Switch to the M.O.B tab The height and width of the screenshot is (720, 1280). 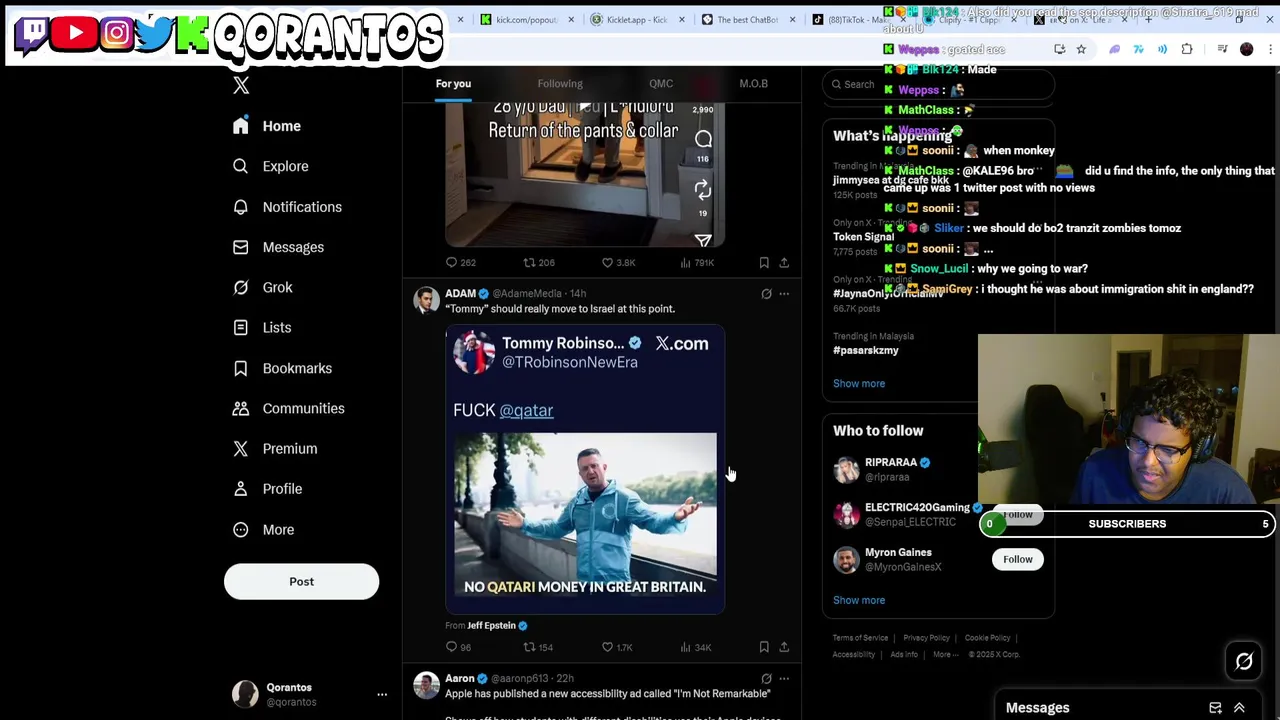click(x=754, y=84)
